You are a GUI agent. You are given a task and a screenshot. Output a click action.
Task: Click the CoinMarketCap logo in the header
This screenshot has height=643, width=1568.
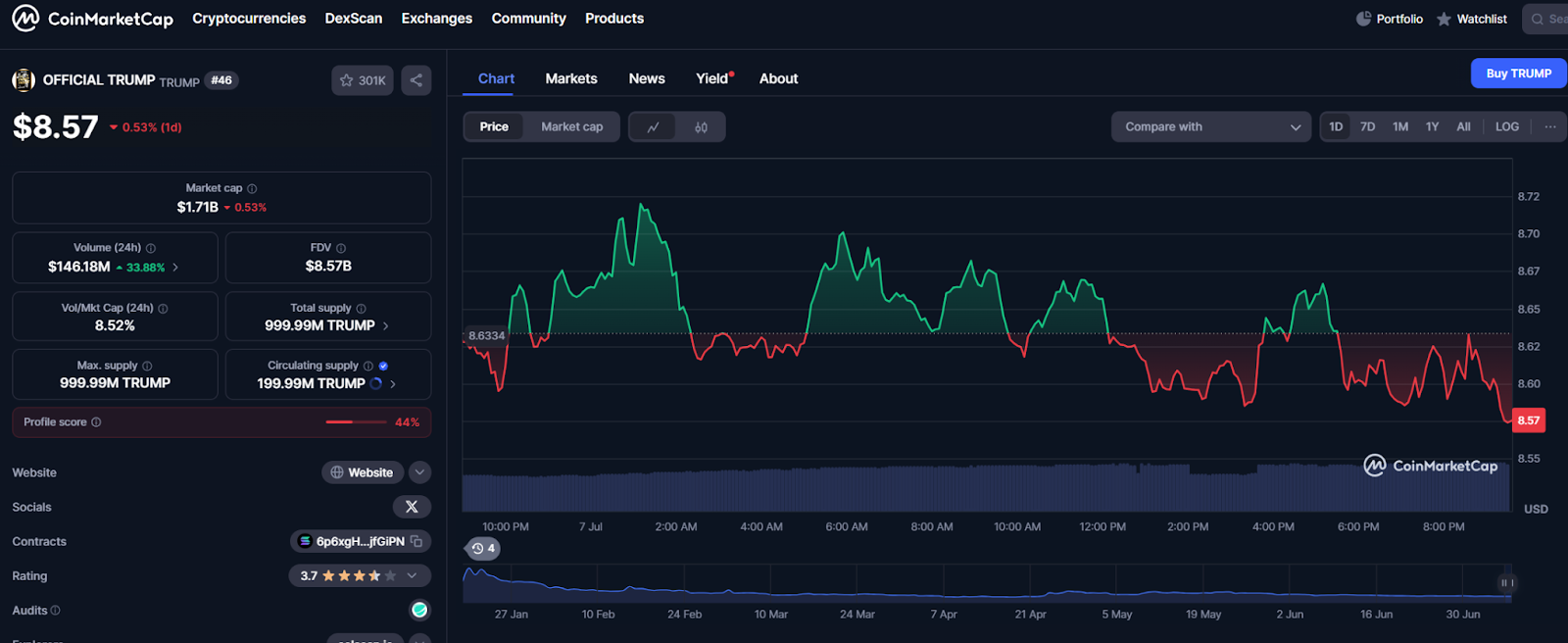(x=92, y=19)
